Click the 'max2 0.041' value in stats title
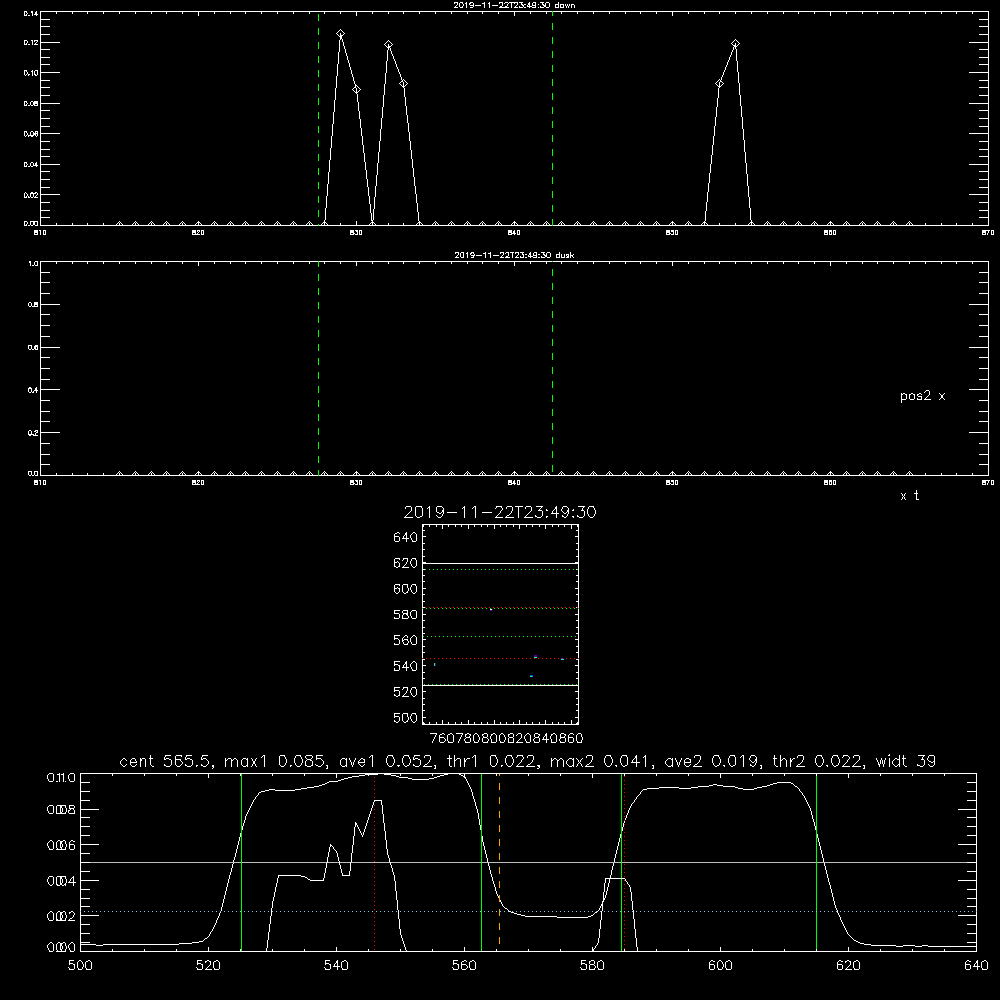 [x=598, y=761]
